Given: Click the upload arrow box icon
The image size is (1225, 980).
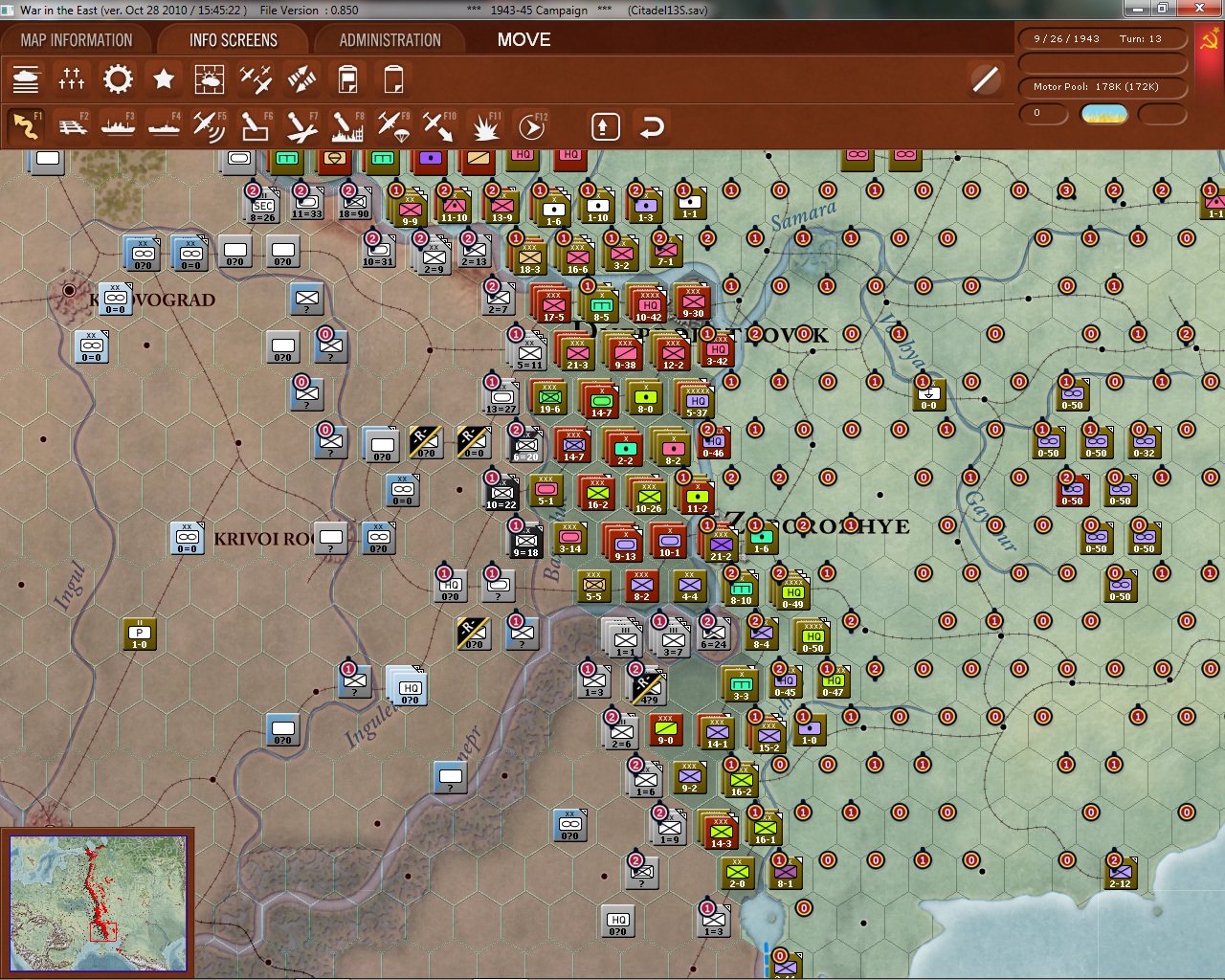Looking at the screenshot, I should click(605, 126).
